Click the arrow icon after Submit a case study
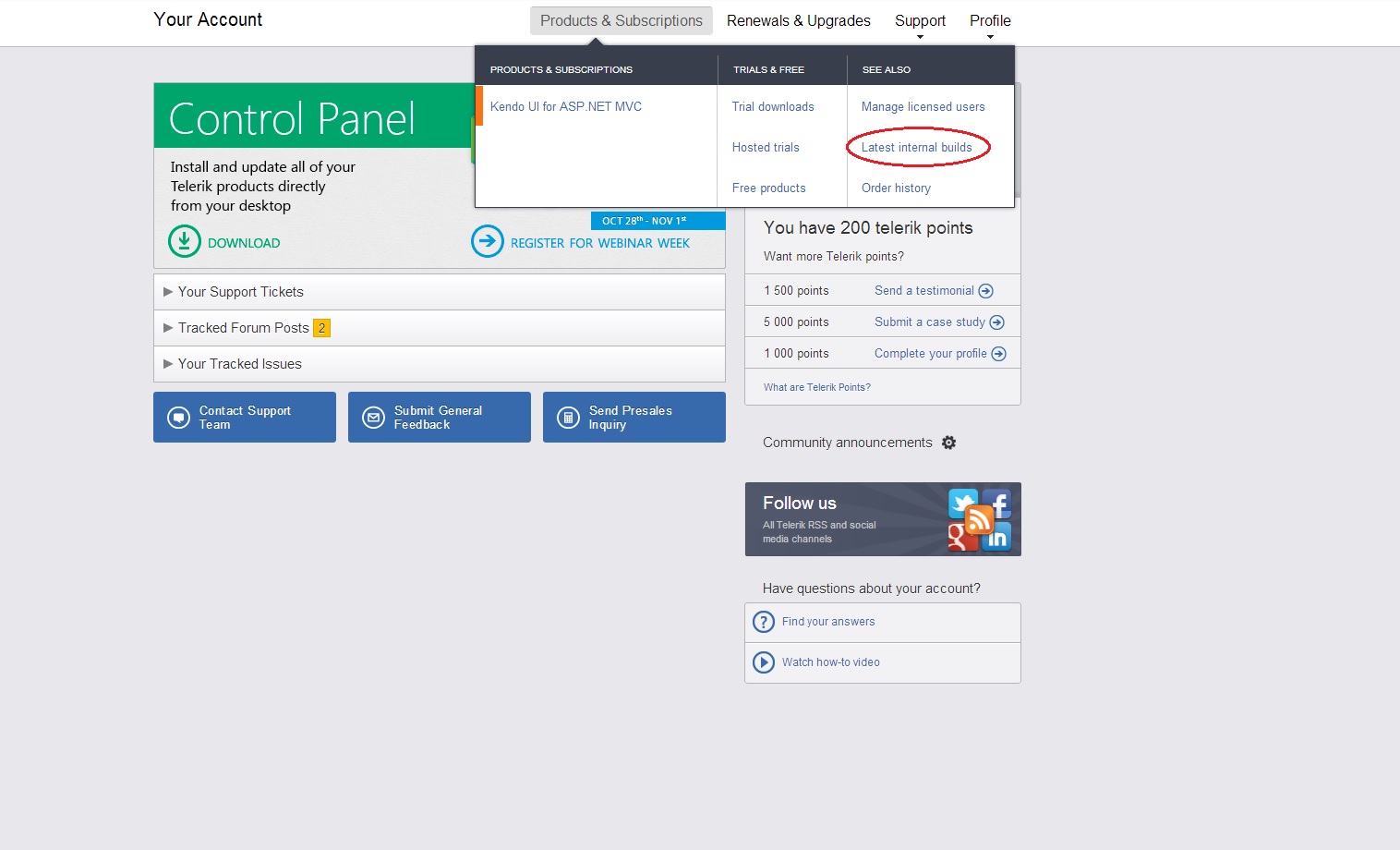 point(996,322)
